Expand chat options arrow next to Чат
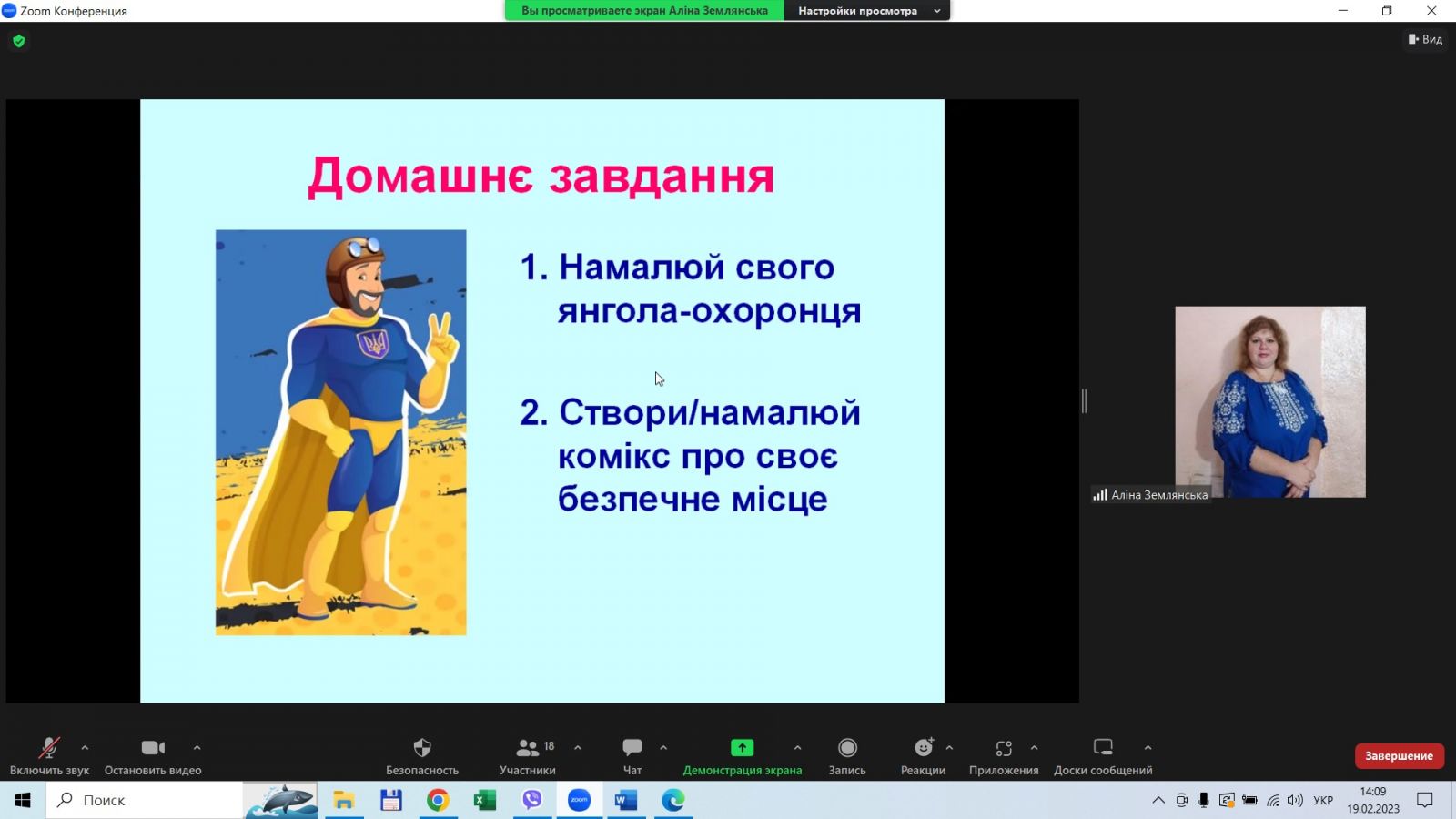The height and width of the screenshot is (819, 1456). tap(663, 748)
